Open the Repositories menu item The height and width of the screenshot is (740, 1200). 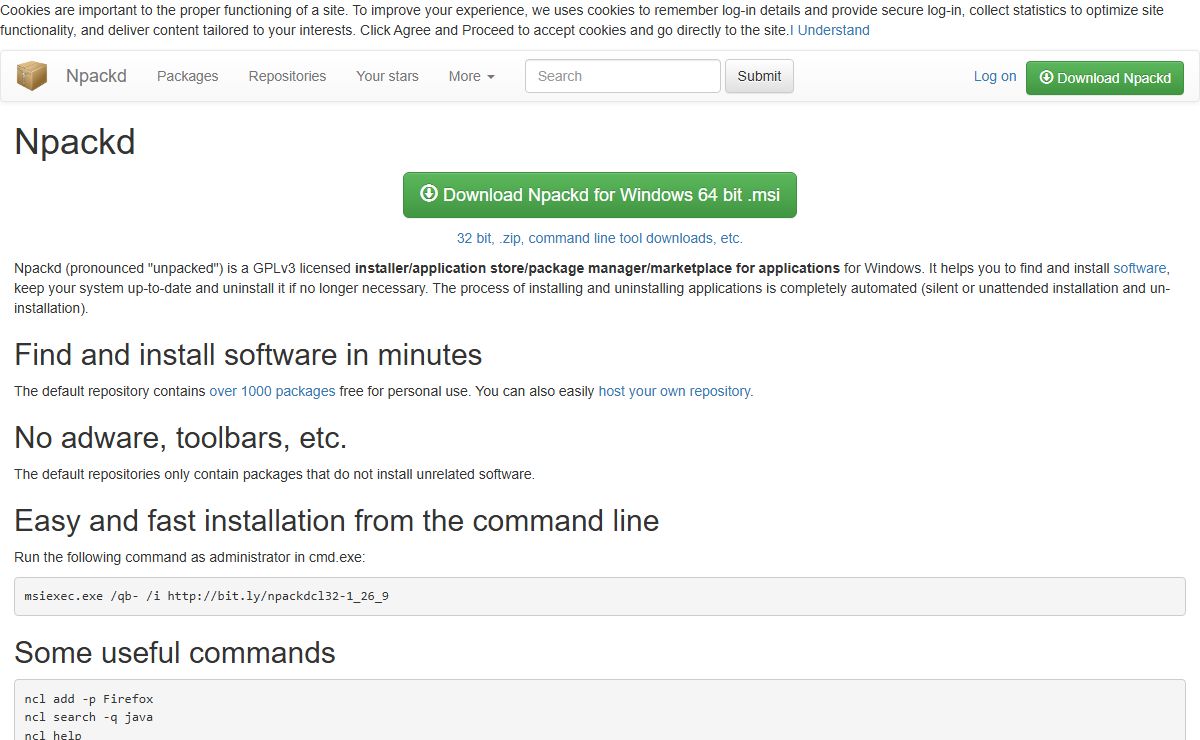287,76
